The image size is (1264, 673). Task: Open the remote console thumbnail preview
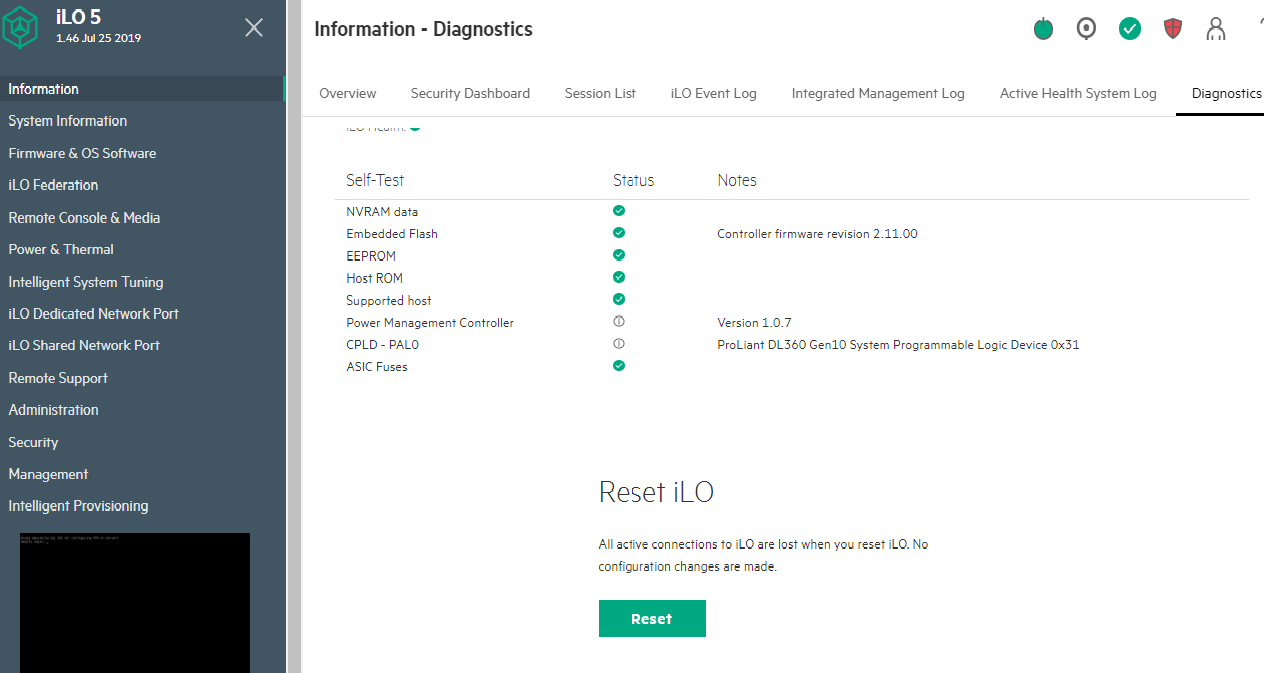coord(135,602)
